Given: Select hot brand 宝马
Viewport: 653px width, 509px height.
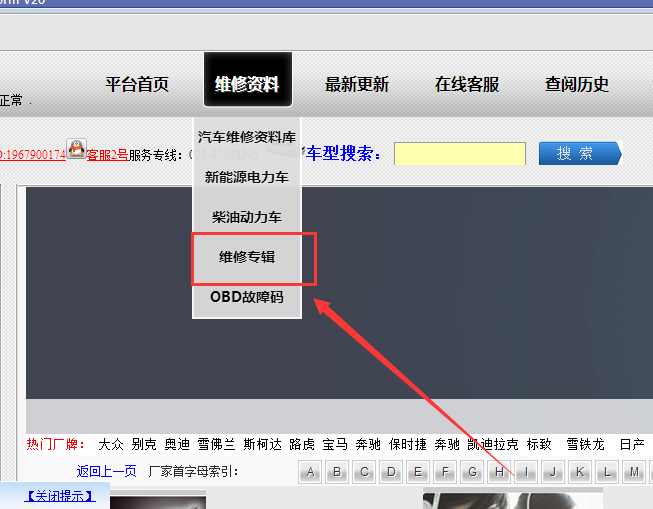Looking at the screenshot, I should tap(335, 444).
